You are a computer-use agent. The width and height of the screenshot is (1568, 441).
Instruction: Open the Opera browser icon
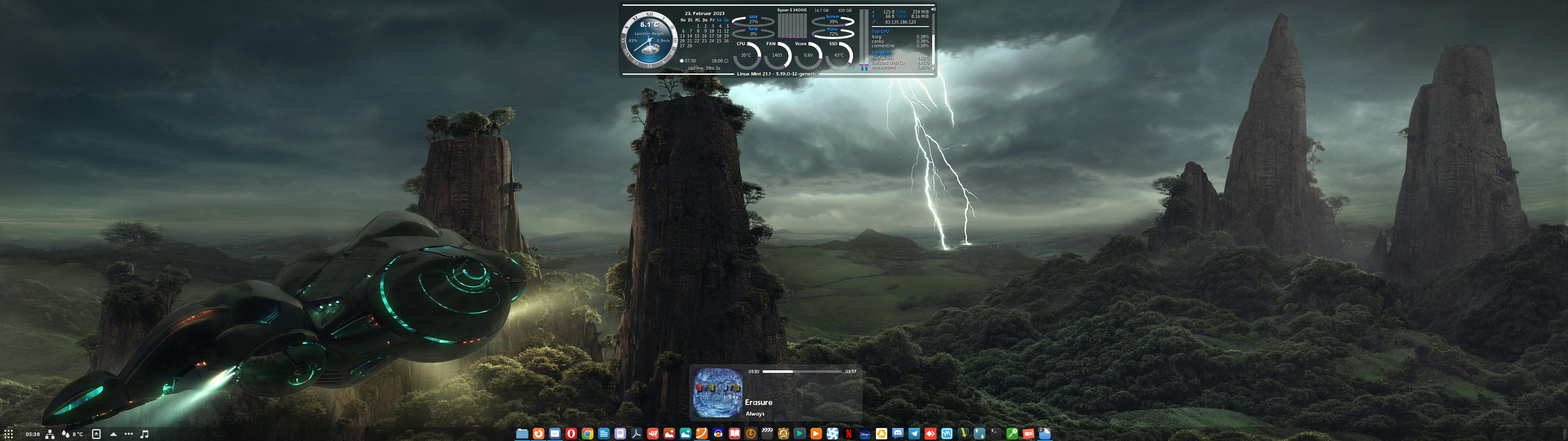(571, 434)
